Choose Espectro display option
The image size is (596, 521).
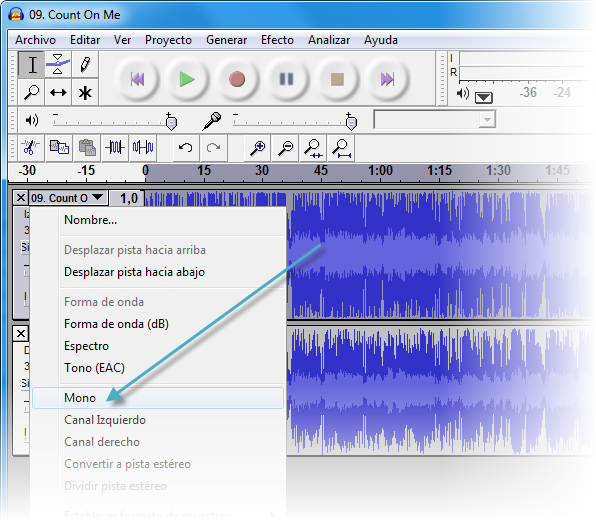[158, 346]
